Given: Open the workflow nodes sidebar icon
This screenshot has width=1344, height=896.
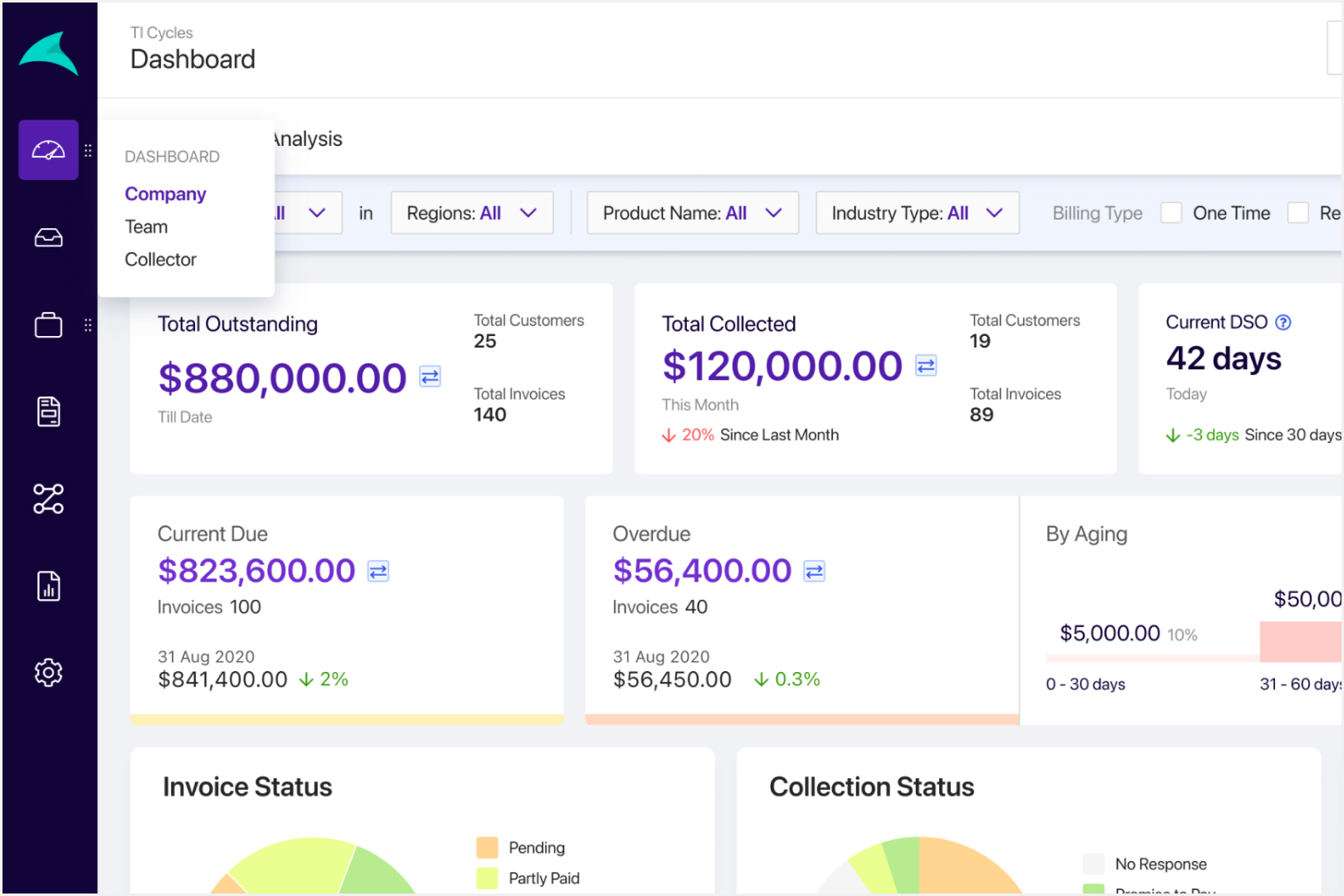Looking at the screenshot, I should tap(49, 499).
